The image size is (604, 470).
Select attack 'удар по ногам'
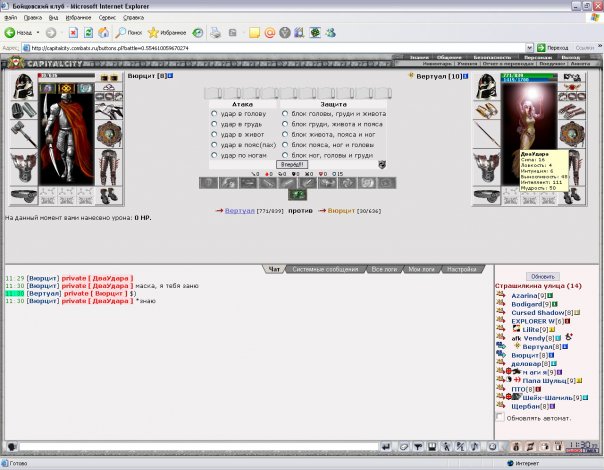pyautogui.click(x=214, y=155)
